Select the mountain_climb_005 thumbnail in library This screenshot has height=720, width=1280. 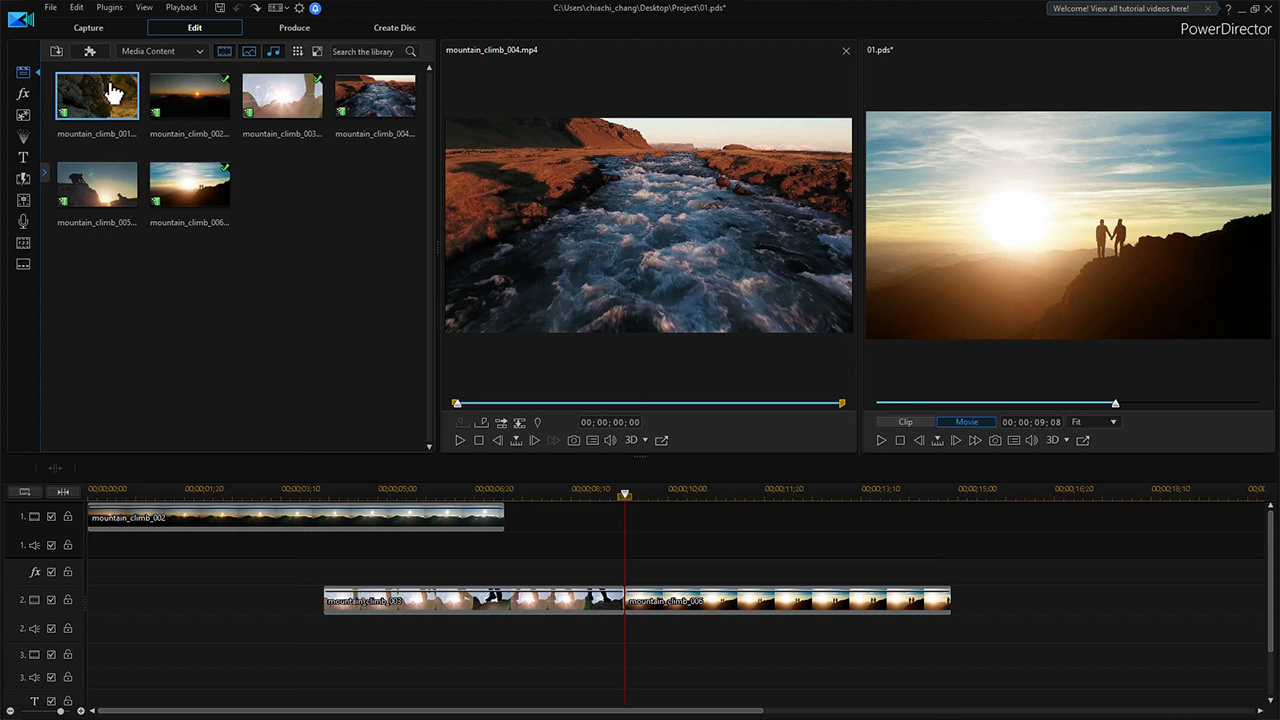tap(97, 184)
